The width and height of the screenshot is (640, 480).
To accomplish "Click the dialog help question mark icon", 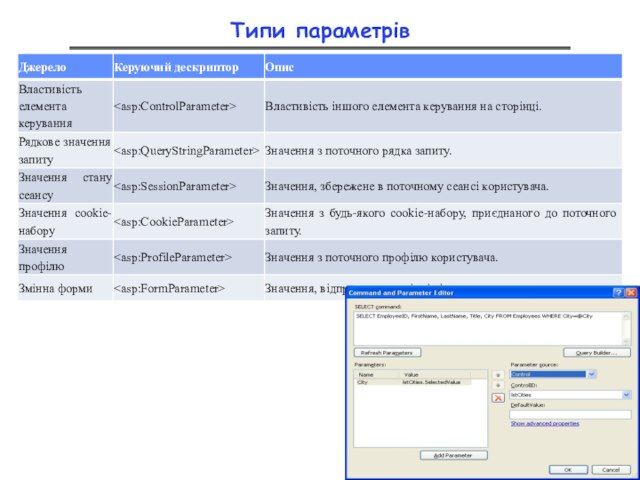I will click(617, 293).
